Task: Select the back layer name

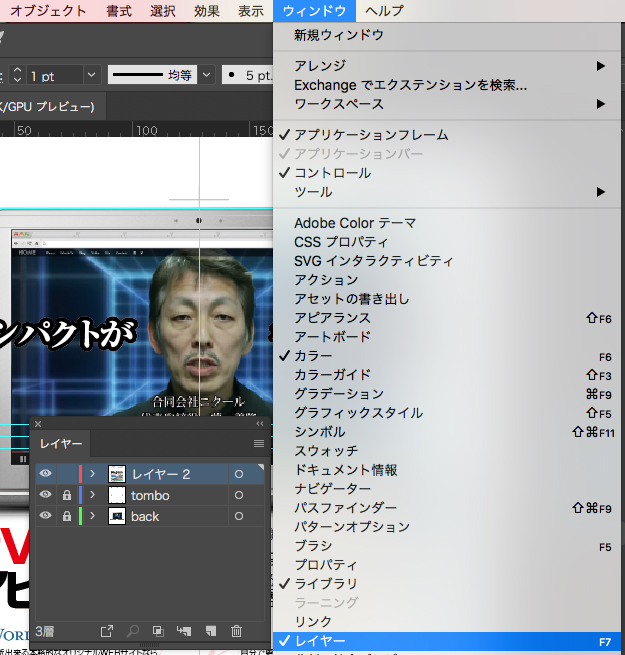Action: tap(145, 516)
